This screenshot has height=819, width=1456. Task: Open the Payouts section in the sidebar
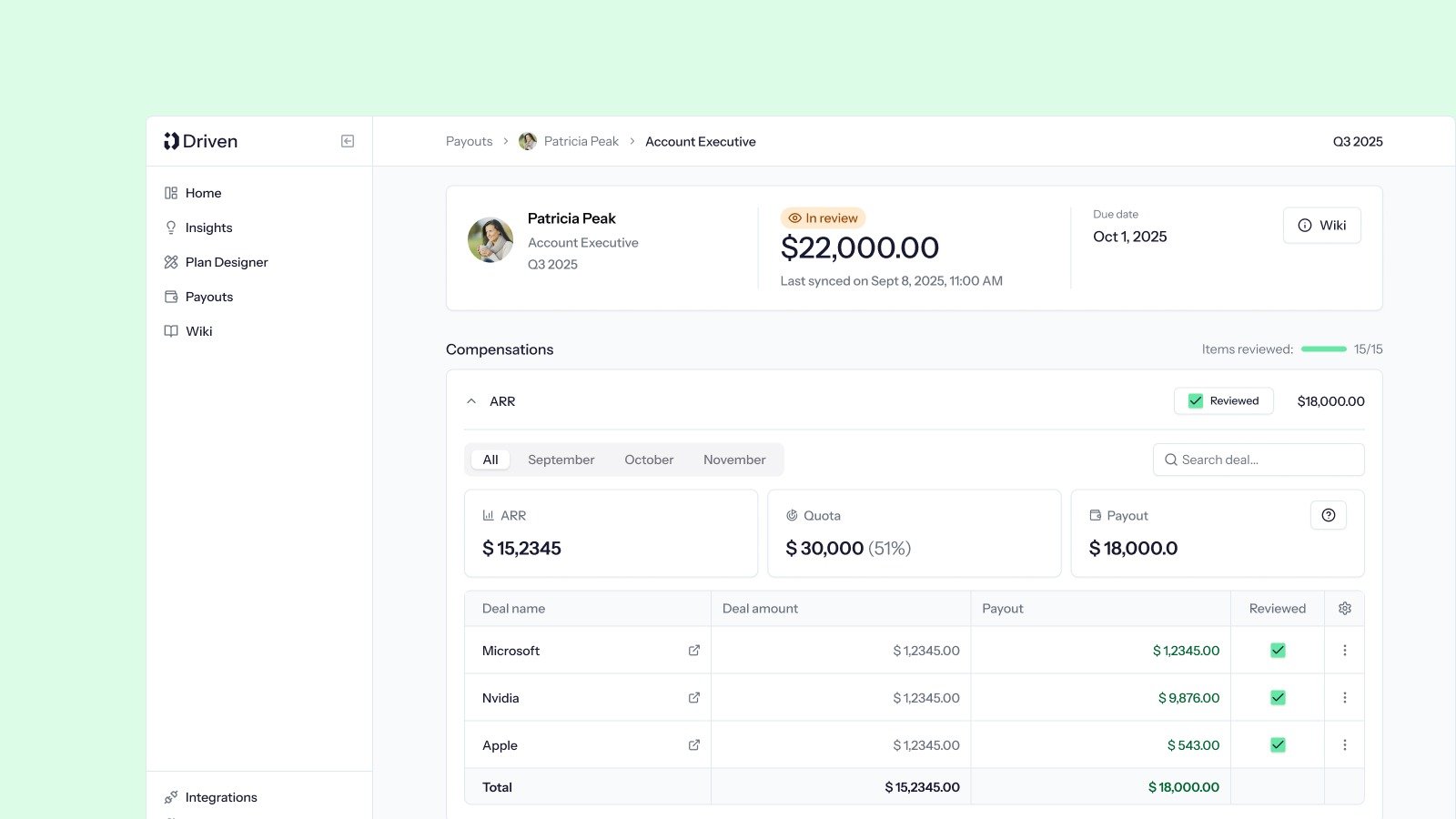(x=208, y=297)
